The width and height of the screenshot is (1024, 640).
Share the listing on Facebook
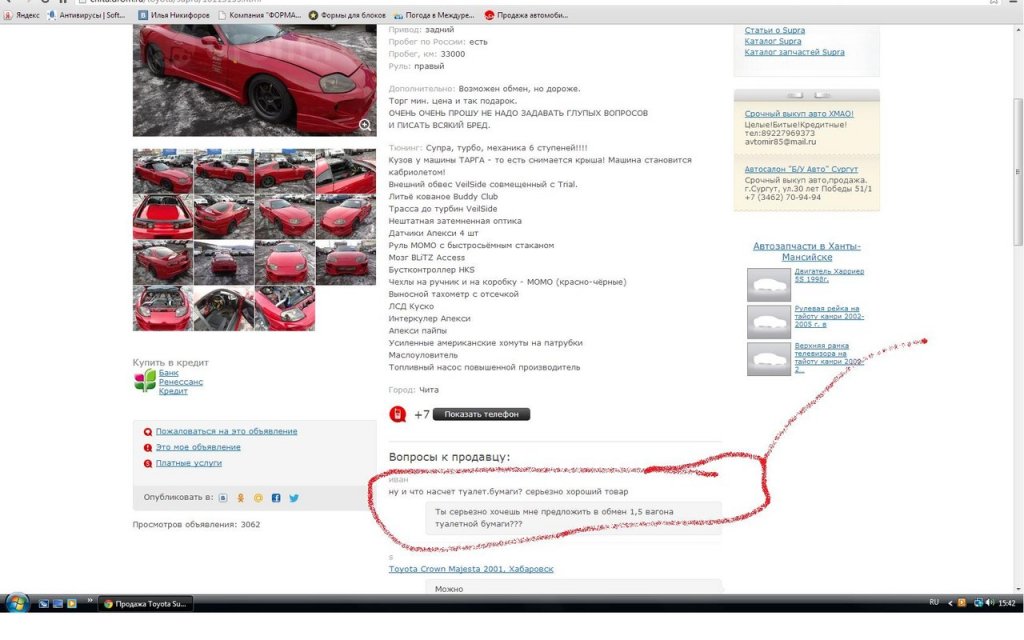pos(276,498)
